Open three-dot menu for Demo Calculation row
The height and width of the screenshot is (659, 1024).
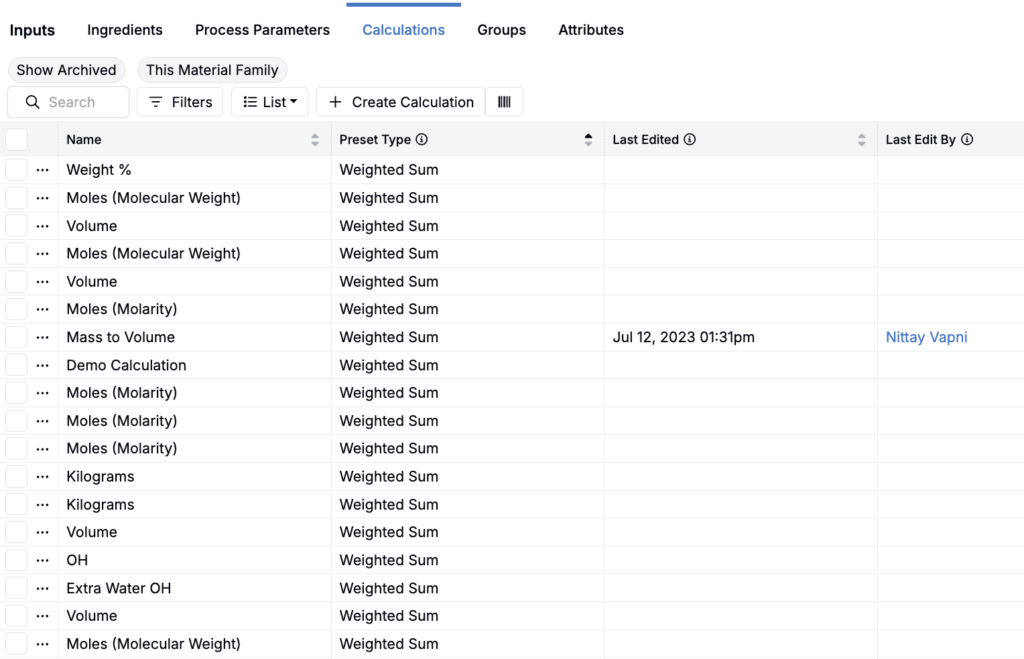42,366
